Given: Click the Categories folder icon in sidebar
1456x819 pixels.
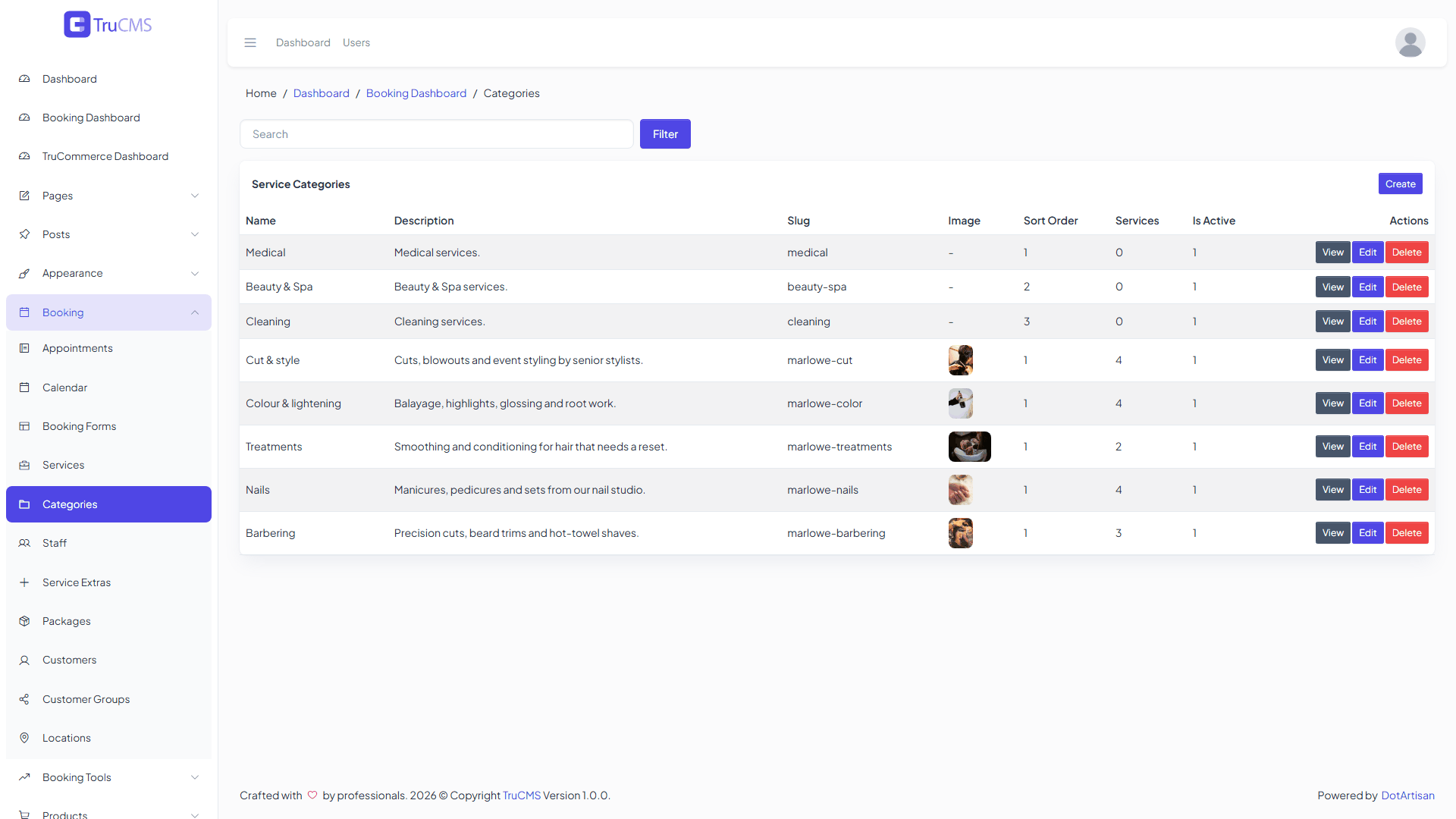Looking at the screenshot, I should [x=24, y=504].
